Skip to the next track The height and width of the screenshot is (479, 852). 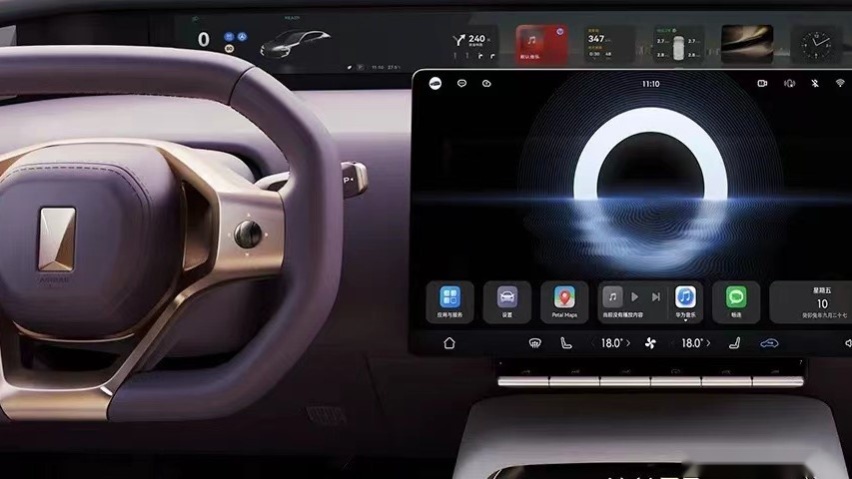(656, 297)
